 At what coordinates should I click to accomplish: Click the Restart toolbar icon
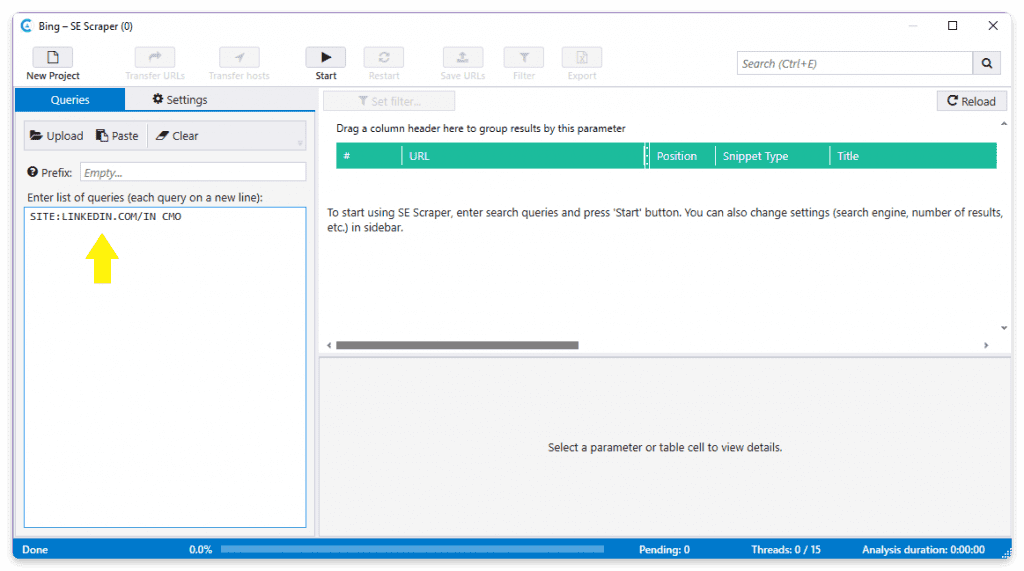point(384,64)
